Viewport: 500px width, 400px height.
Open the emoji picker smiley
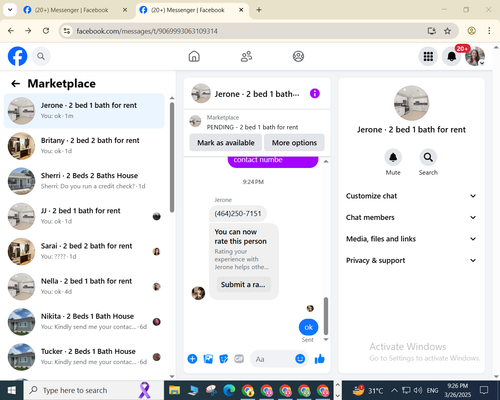coord(300,359)
